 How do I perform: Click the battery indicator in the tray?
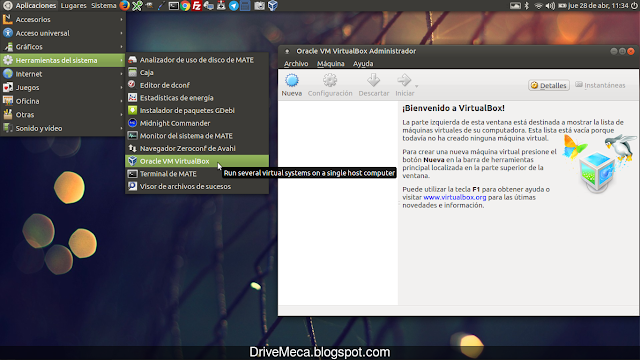click(562, 6)
